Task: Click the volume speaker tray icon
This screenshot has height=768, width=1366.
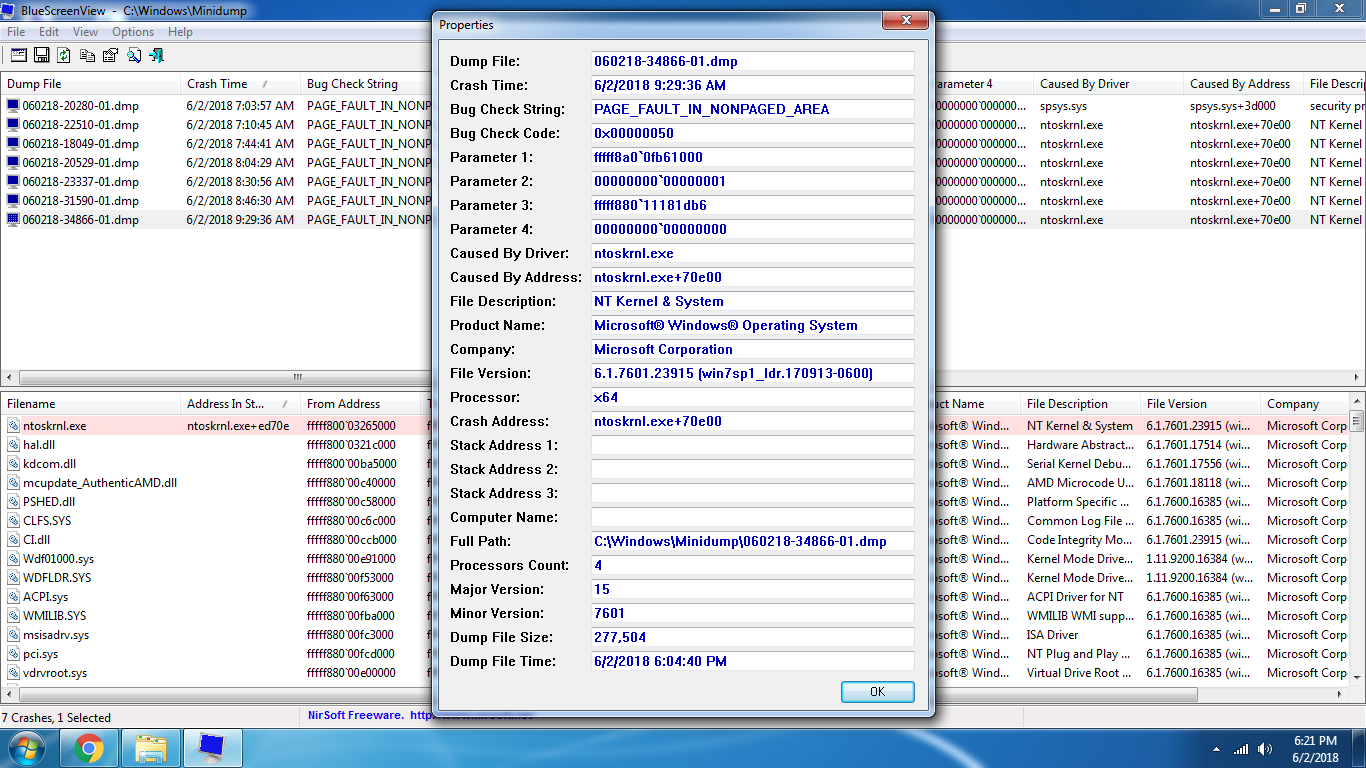Action: (x=1266, y=748)
